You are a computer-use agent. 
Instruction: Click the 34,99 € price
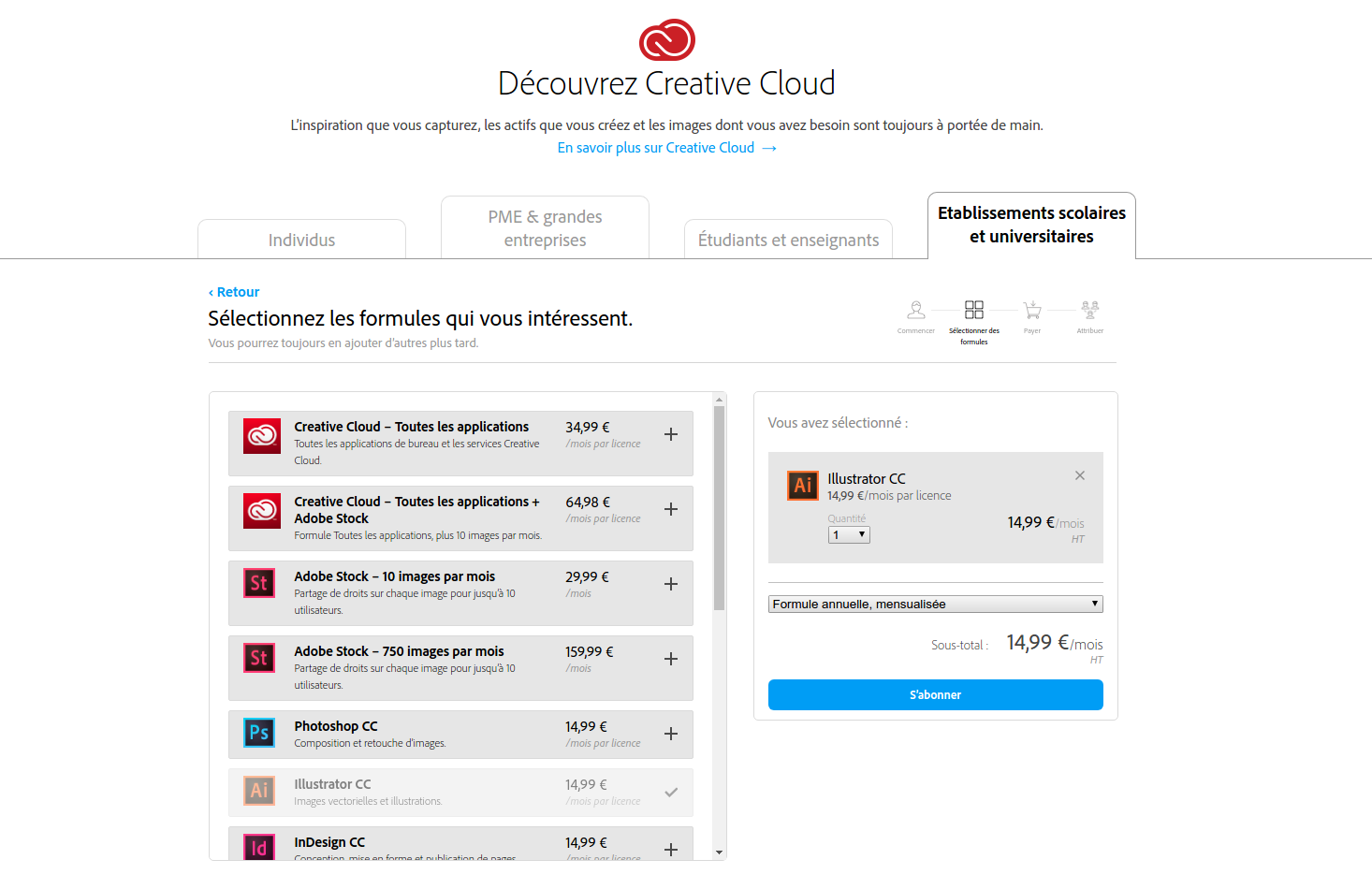(x=588, y=427)
